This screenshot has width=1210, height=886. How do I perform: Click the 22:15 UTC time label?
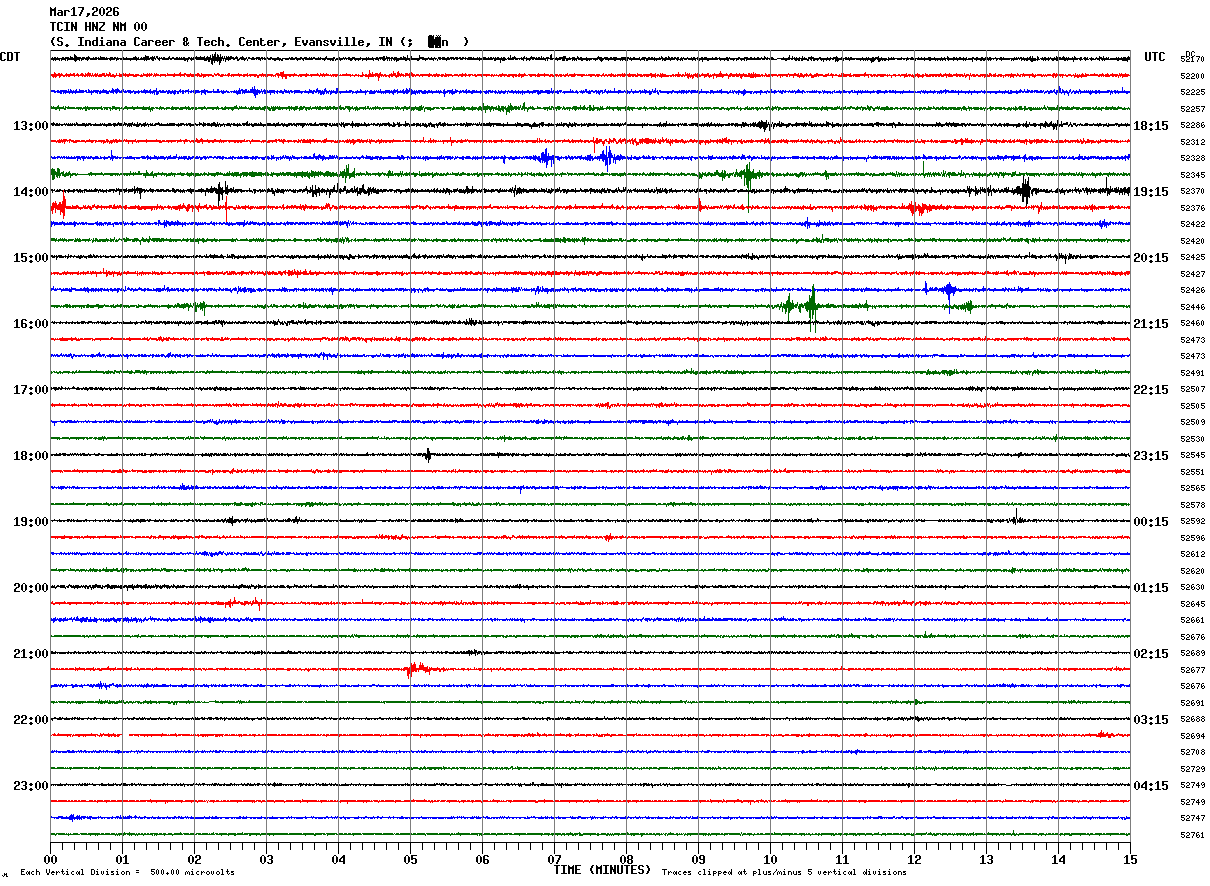(1151, 390)
